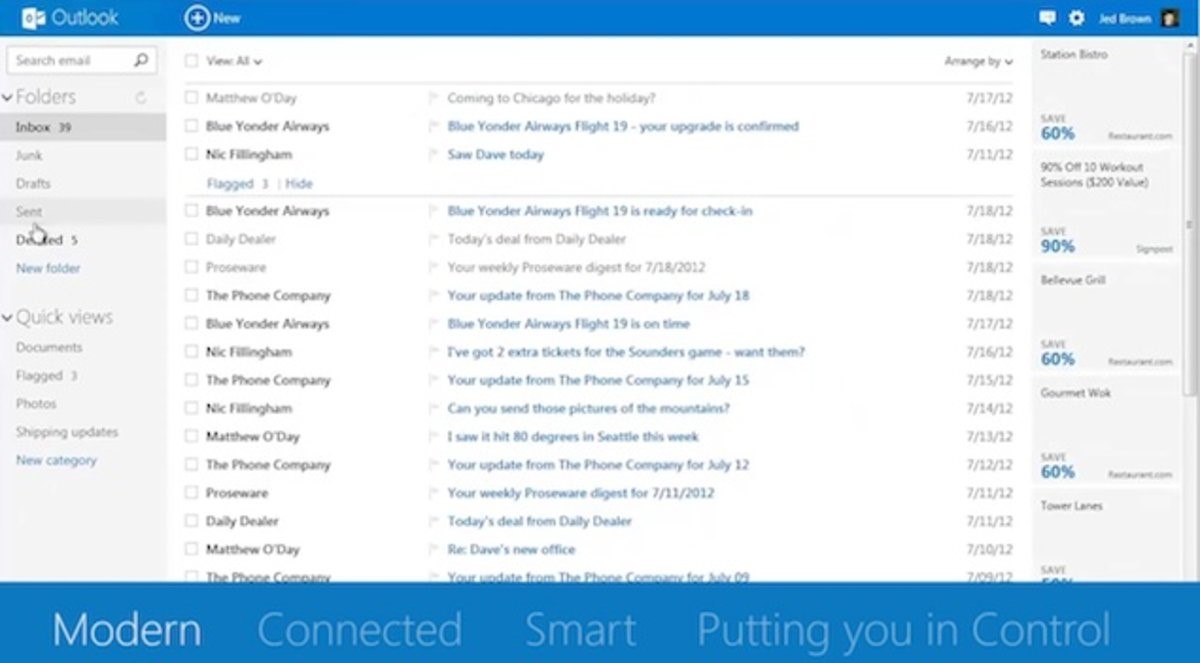The image size is (1200, 663).
Task: Open the View: All dropdown
Action: 234,61
